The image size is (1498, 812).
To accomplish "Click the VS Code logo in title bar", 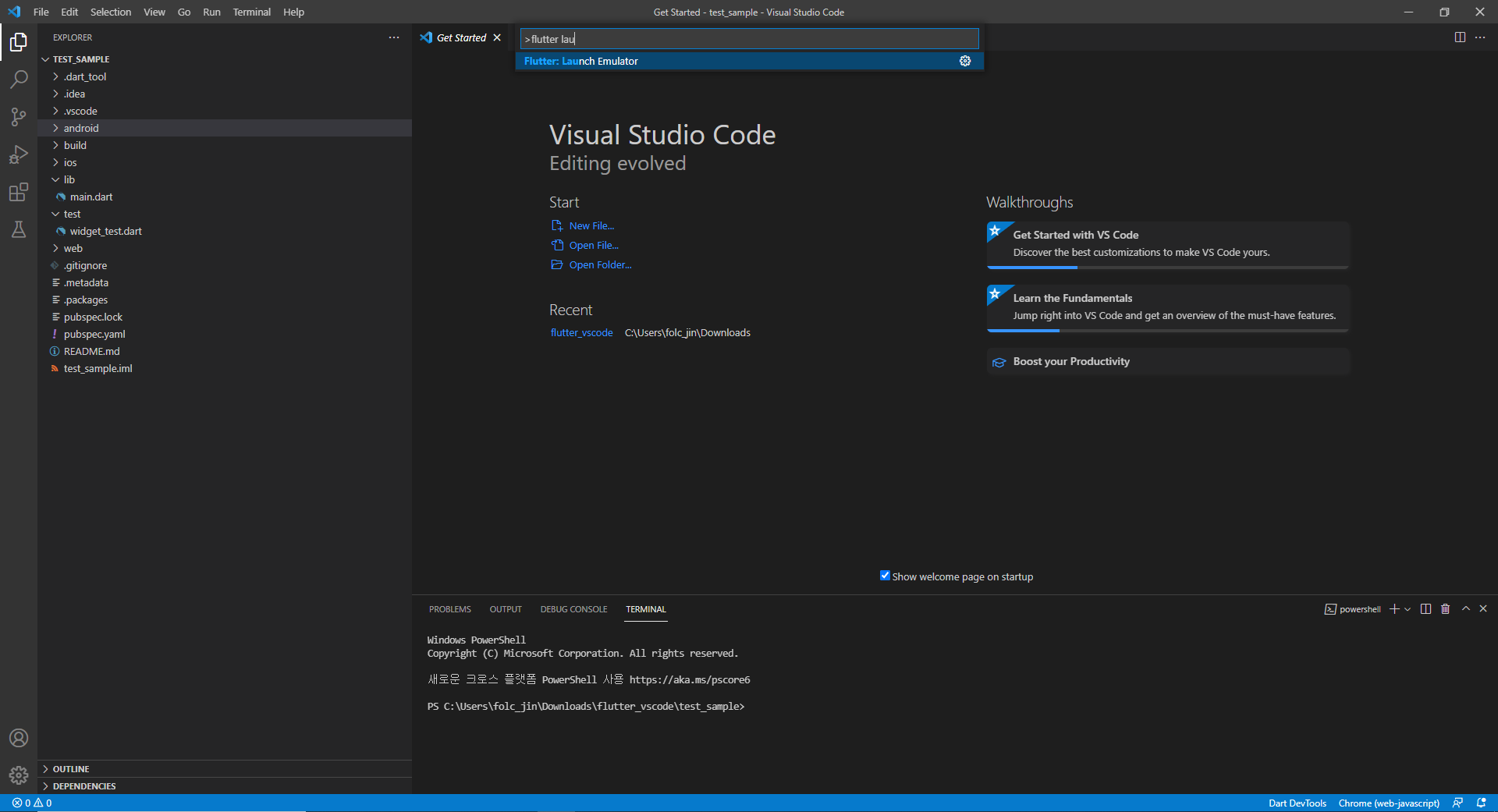I will coord(14,12).
